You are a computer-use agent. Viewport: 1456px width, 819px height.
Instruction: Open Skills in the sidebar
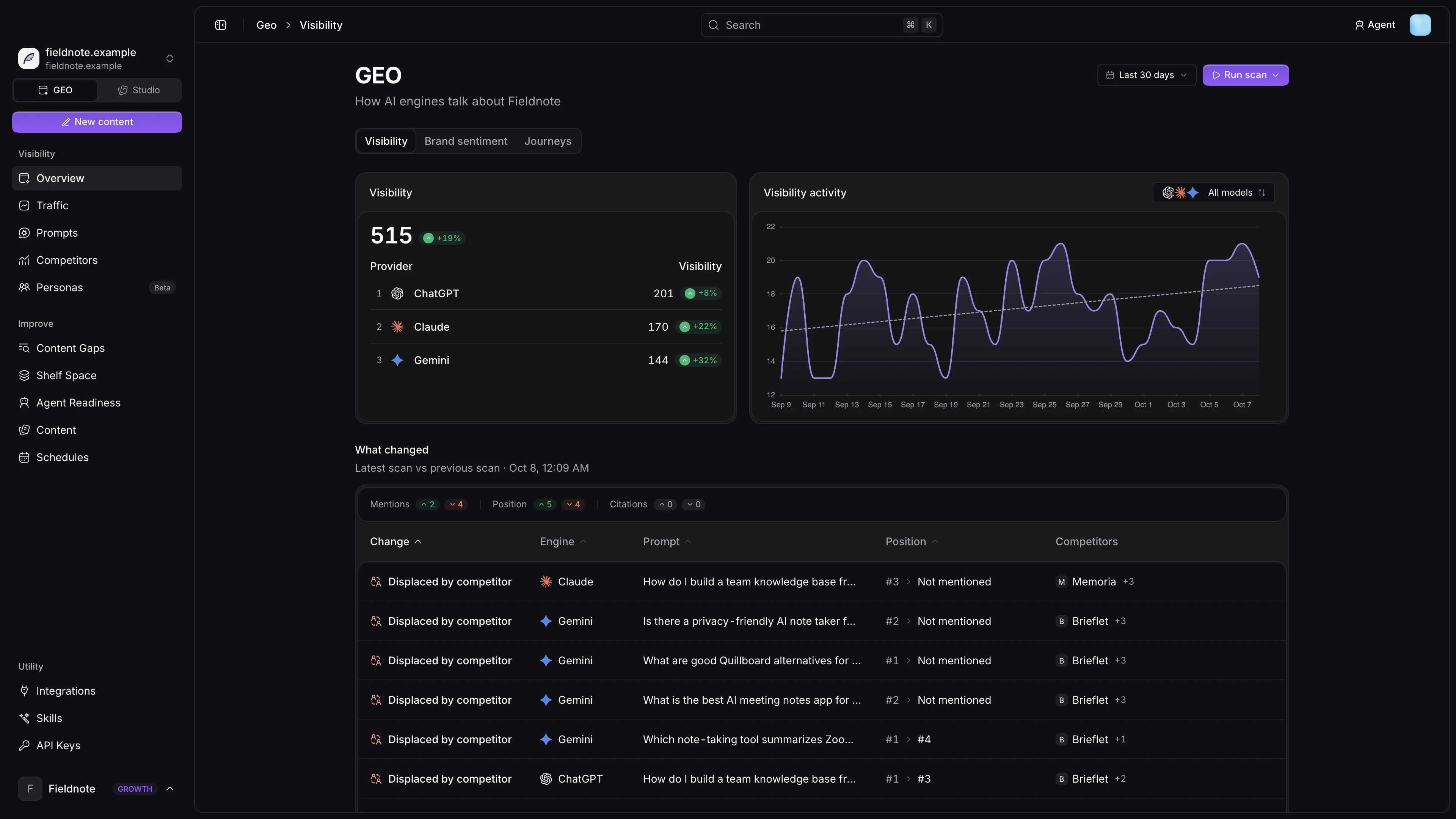97,719
